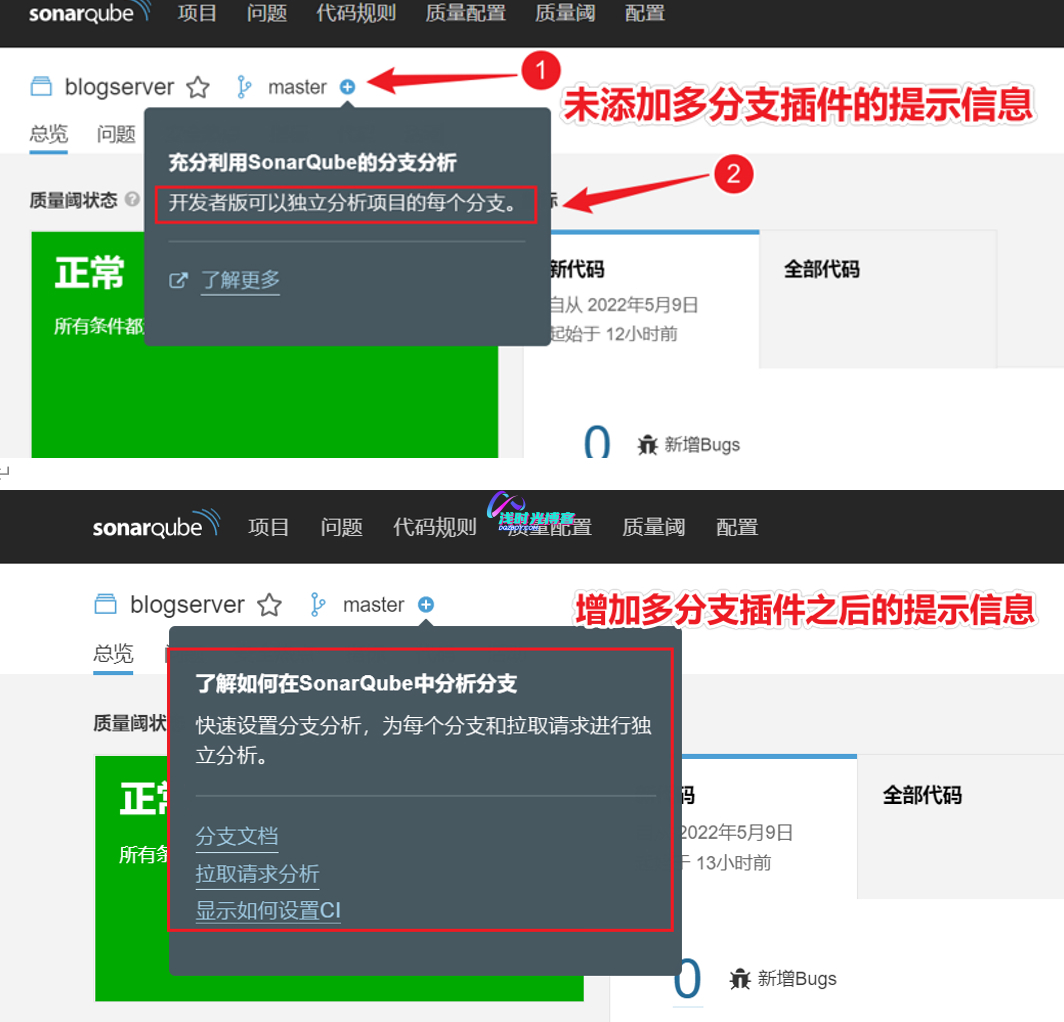Viewport: 1064px width, 1022px height.
Task: Click the external link icon beside 了解更多
Action: (x=178, y=281)
